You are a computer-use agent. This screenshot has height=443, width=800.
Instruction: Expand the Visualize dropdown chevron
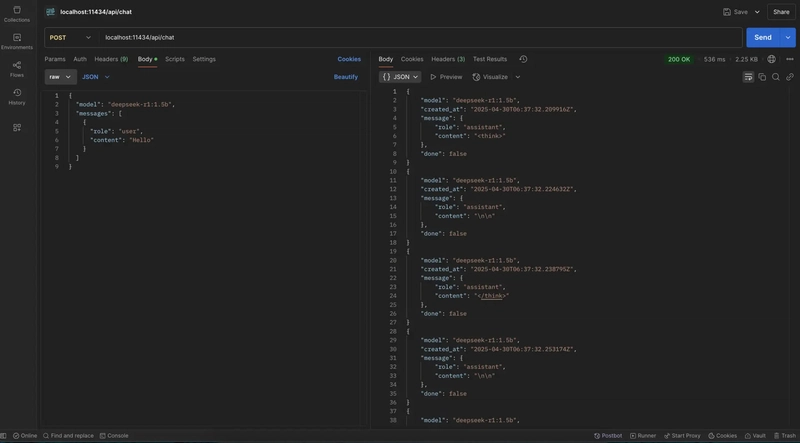tap(517, 77)
